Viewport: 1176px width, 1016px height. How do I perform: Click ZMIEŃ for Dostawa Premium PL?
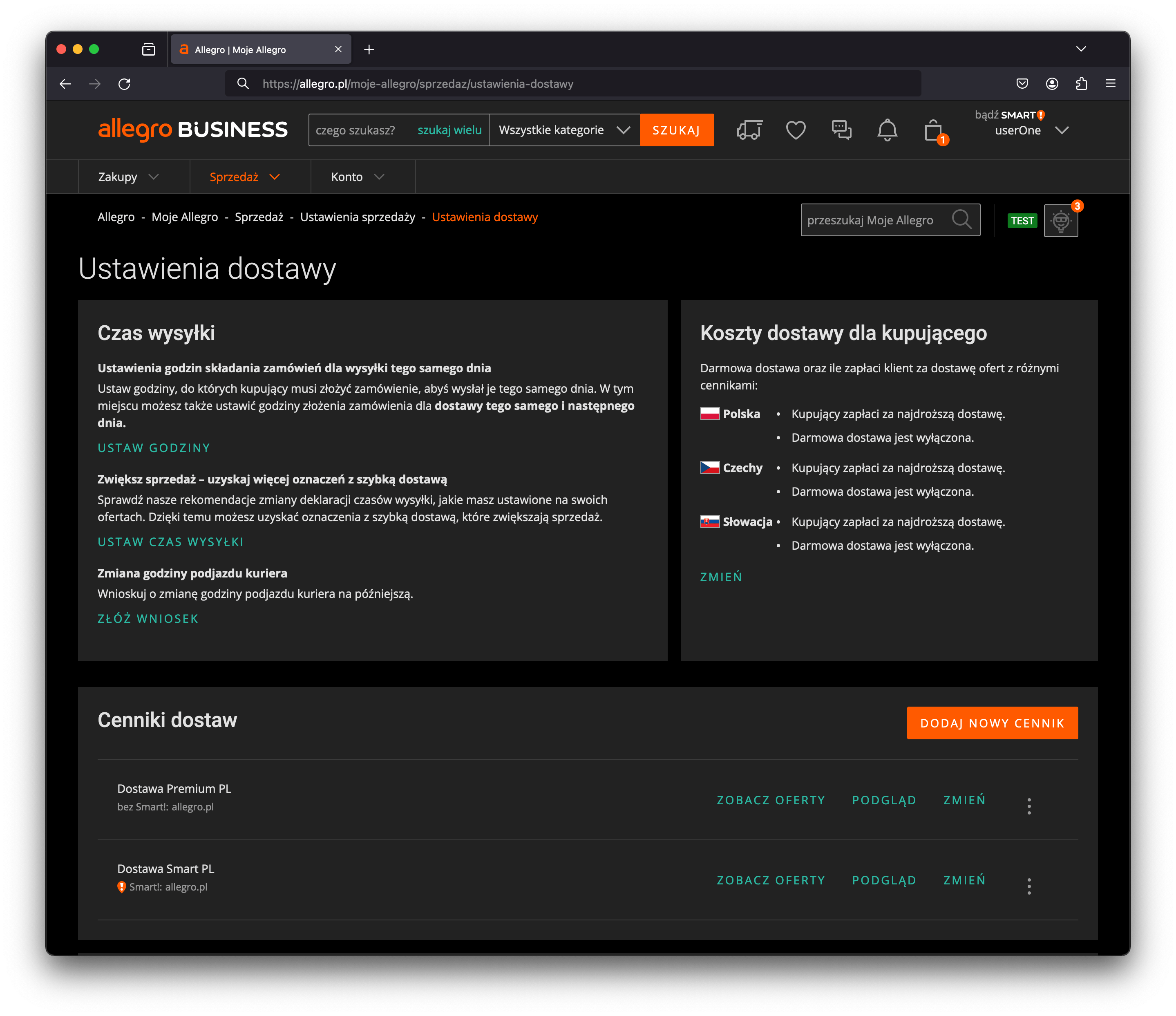coord(964,800)
